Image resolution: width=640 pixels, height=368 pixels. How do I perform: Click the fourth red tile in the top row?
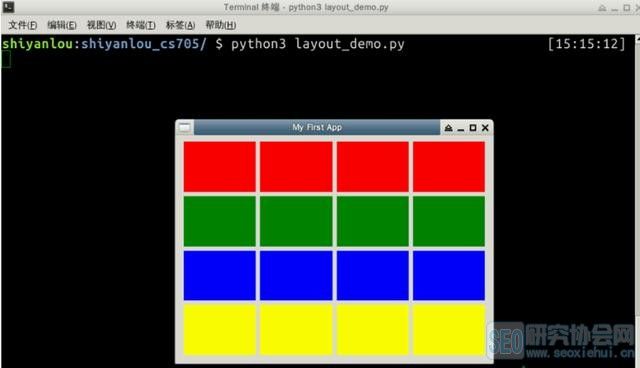[x=449, y=167]
